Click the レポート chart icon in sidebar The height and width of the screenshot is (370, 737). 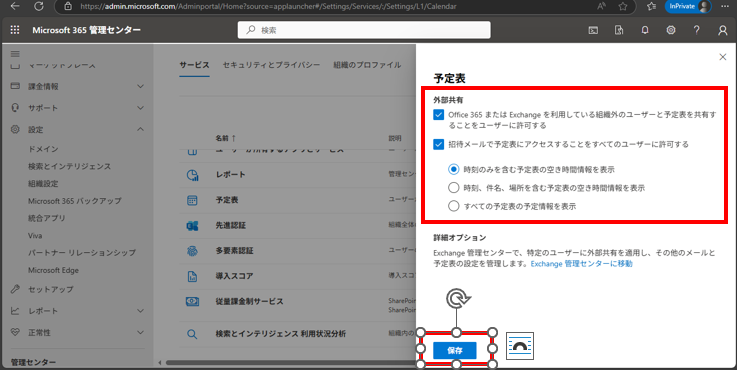(x=15, y=311)
